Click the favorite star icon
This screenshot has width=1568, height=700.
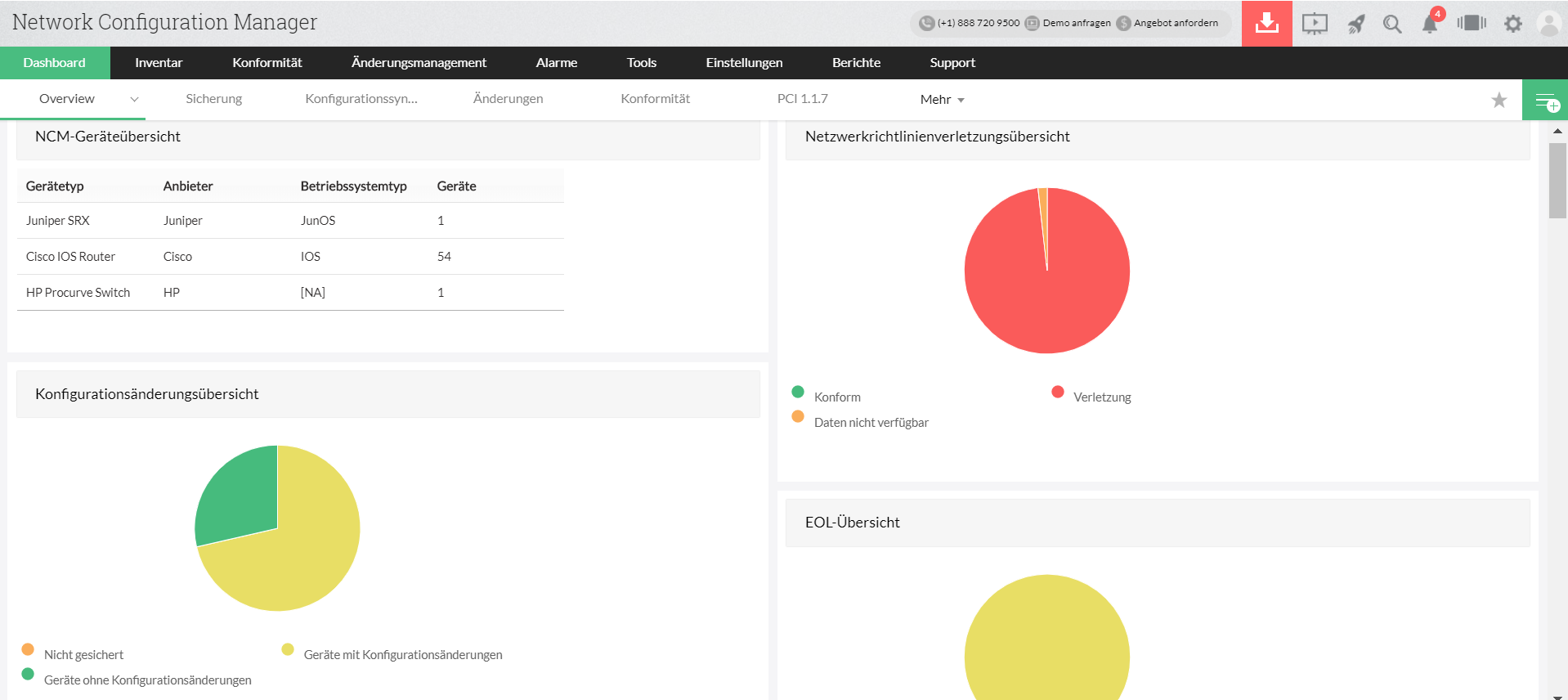tap(1499, 100)
